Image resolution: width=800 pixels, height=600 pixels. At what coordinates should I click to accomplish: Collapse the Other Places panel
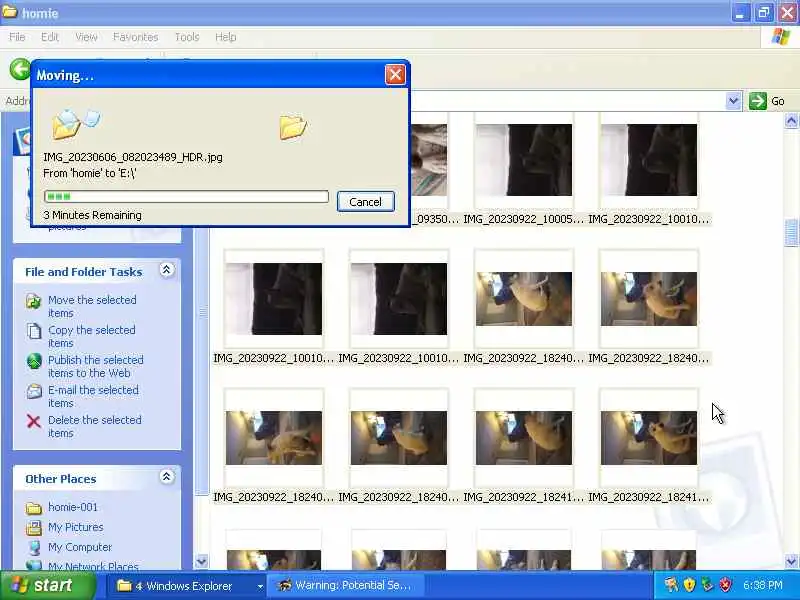coord(166,477)
